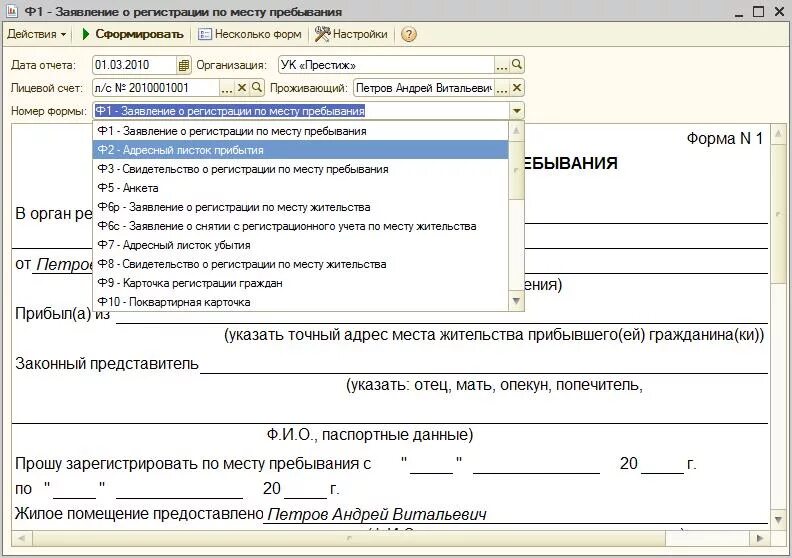The height and width of the screenshot is (558, 792).
Task: Click the ellipsis button for Лицевой счет
Action: [227, 88]
